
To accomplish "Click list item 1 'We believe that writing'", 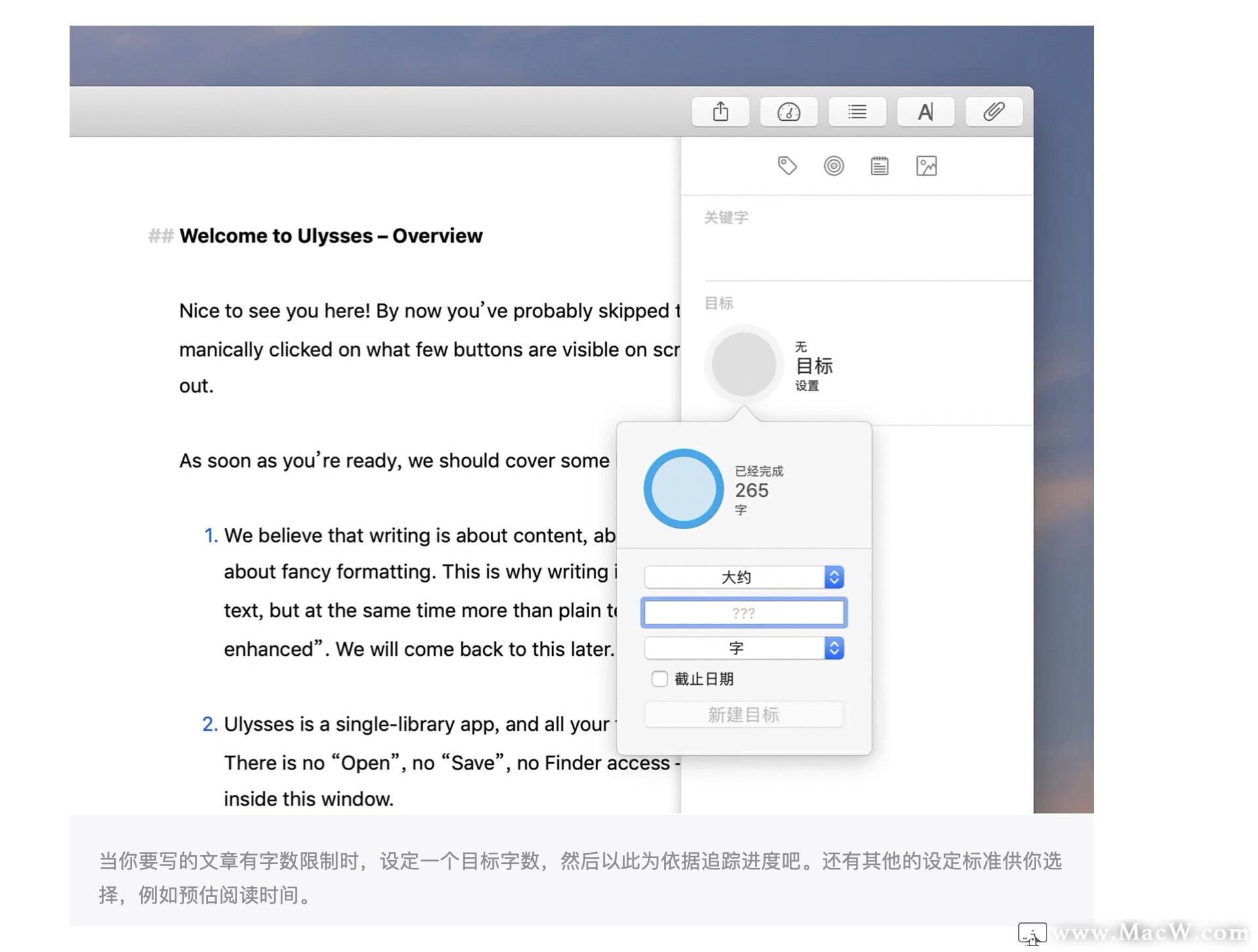I will coord(420,592).
